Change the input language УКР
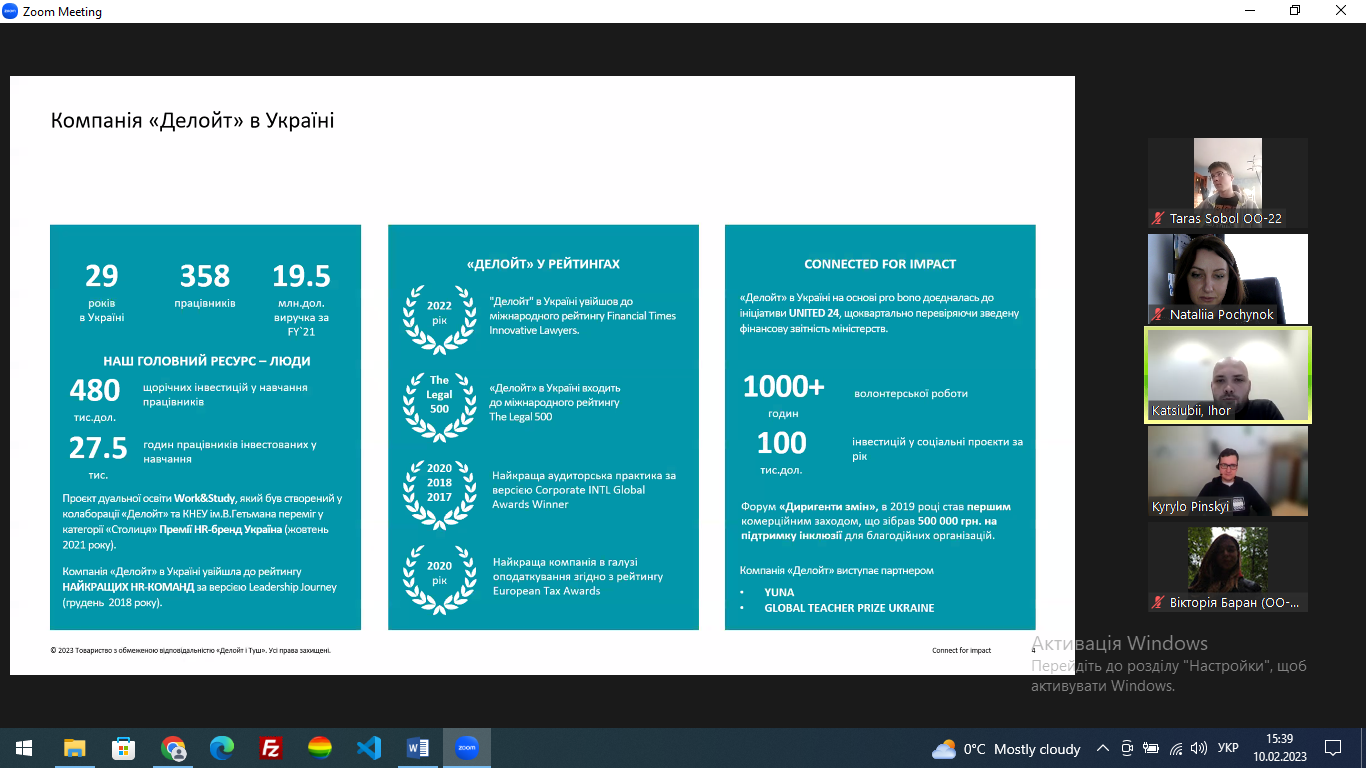The height and width of the screenshot is (768, 1366). [1228, 748]
